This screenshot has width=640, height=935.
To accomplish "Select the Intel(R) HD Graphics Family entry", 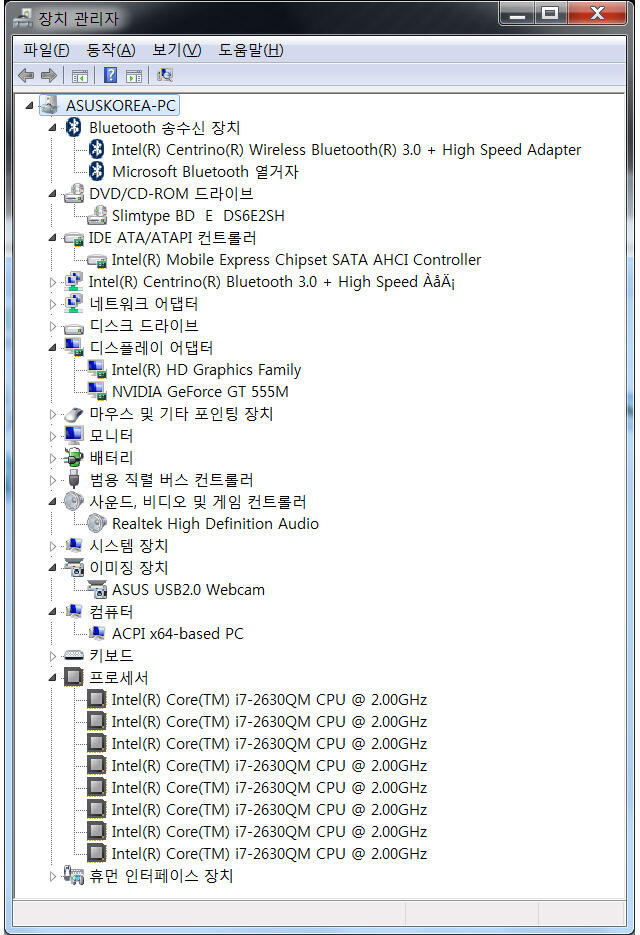I will pyautogui.click(x=206, y=370).
